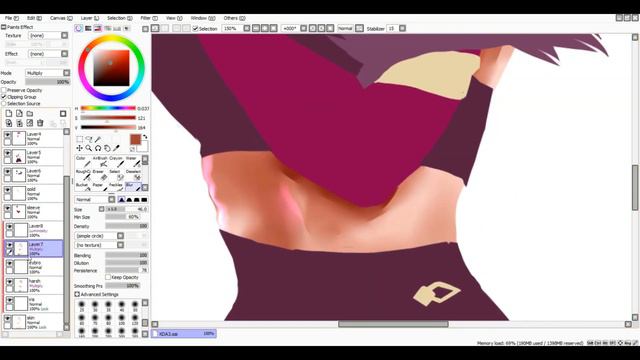Image resolution: width=640 pixels, height=360 pixels.
Task: Create a new layer set folder
Action: 30,113
